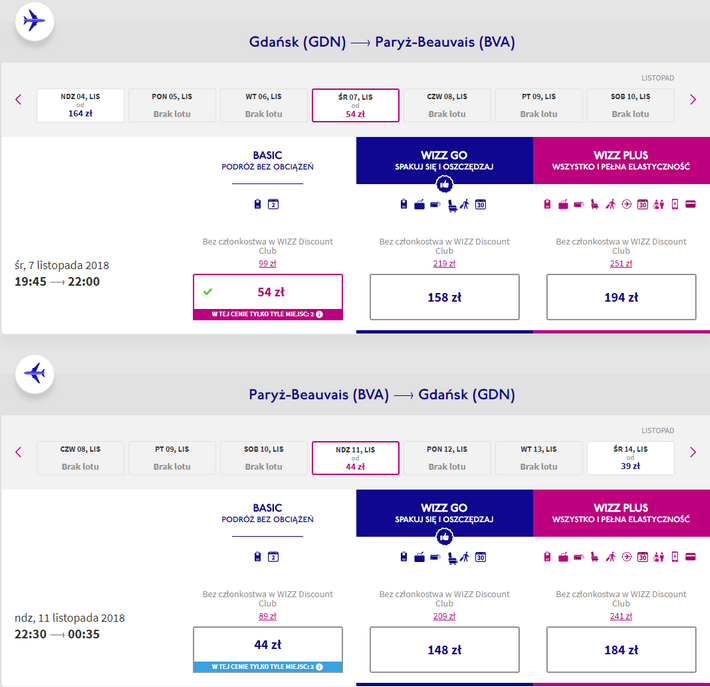
Task: Click return WIZZ PLUS column header
Action: coord(621,513)
